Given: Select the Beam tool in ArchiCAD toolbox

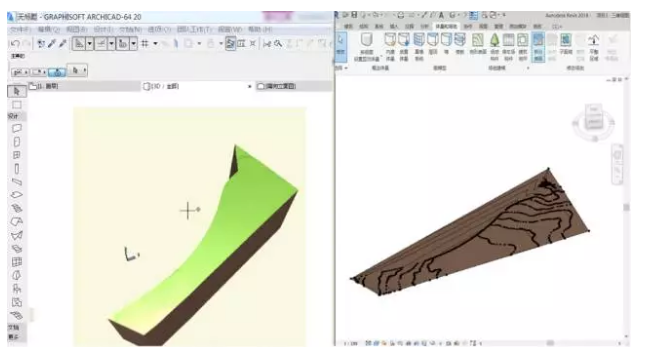Looking at the screenshot, I should click(x=16, y=182).
